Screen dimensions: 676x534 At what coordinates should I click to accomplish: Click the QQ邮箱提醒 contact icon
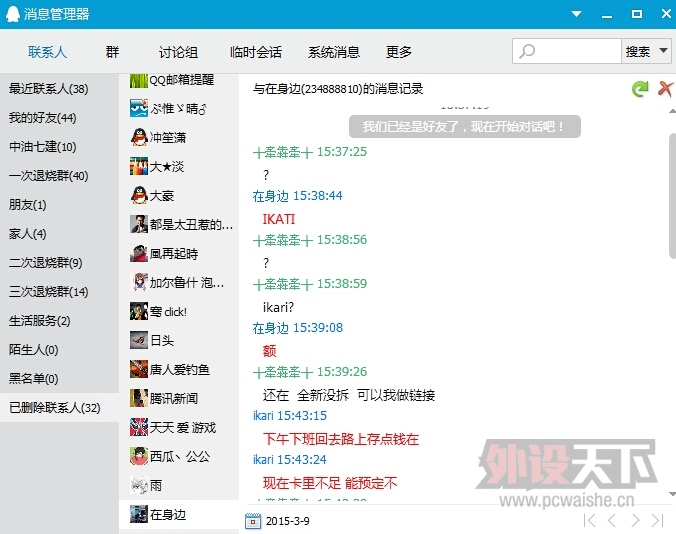(x=139, y=80)
